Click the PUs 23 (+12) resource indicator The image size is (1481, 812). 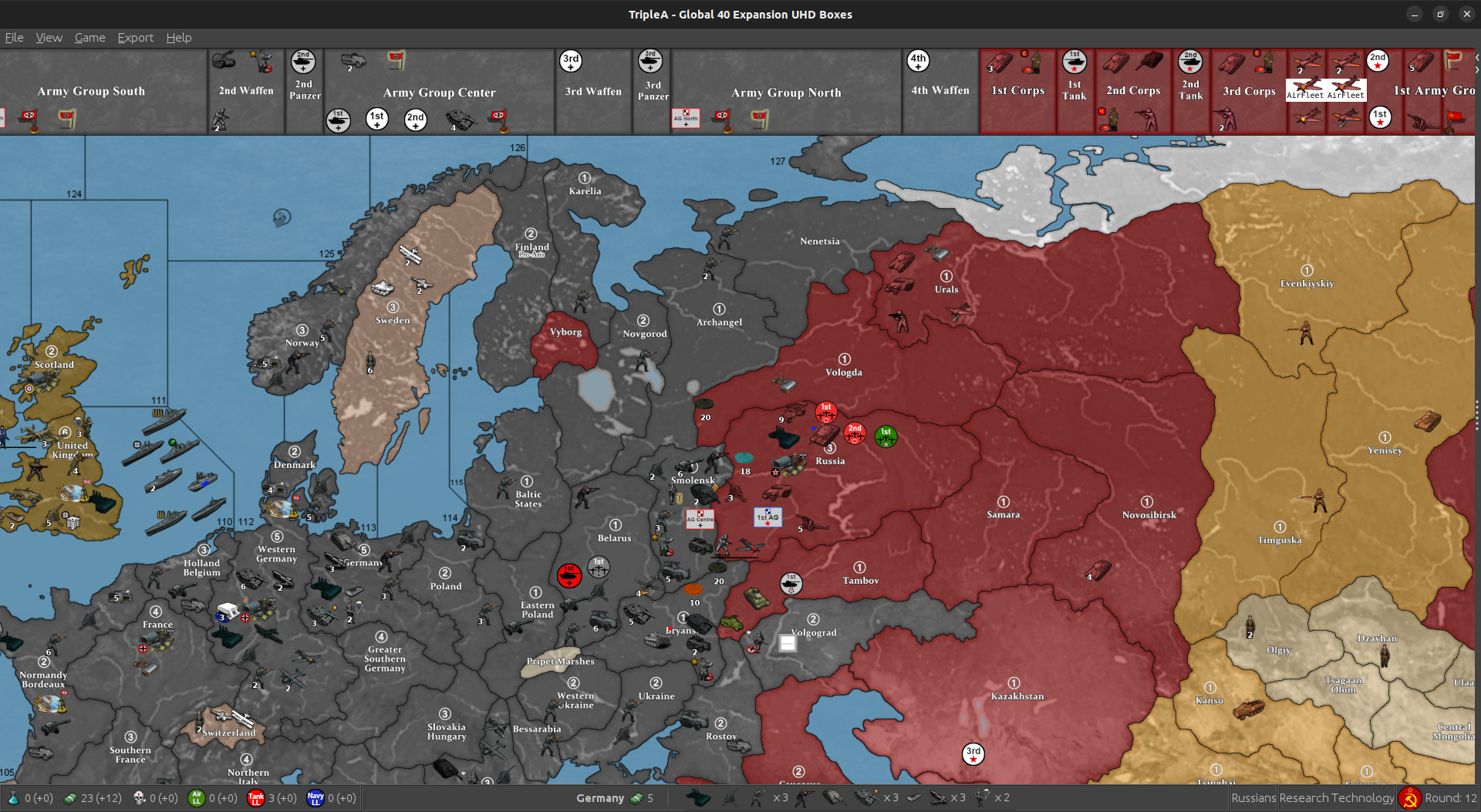pos(93,798)
